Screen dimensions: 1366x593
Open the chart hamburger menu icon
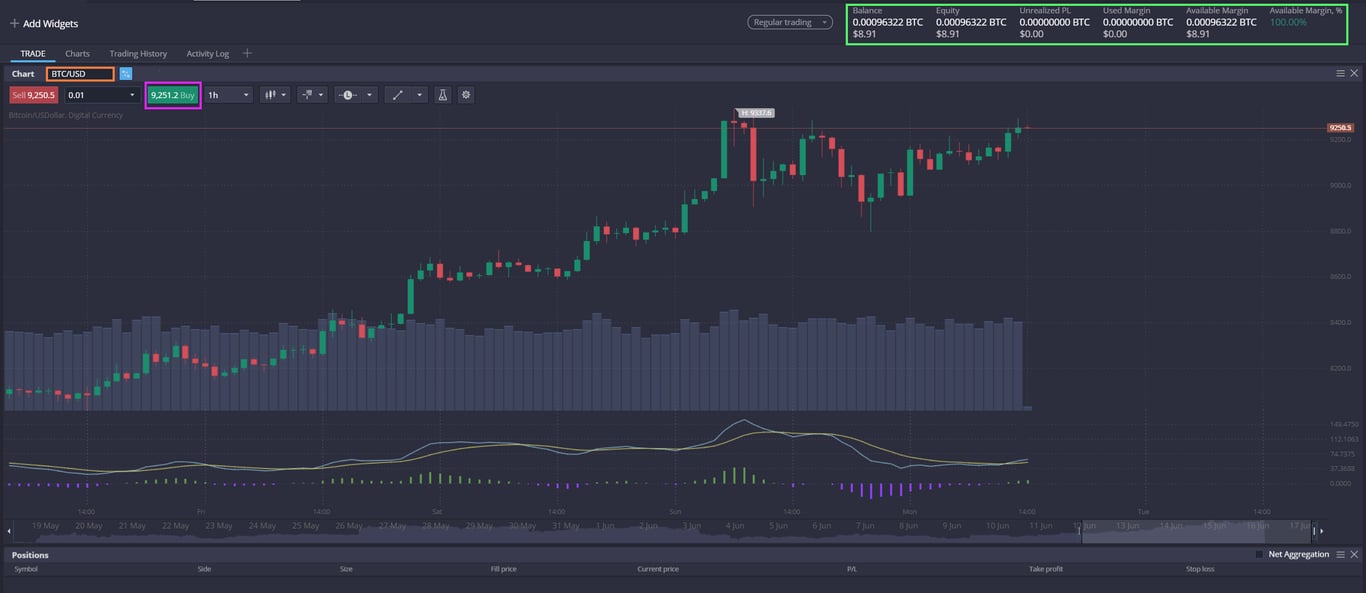click(x=1340, y=72)
